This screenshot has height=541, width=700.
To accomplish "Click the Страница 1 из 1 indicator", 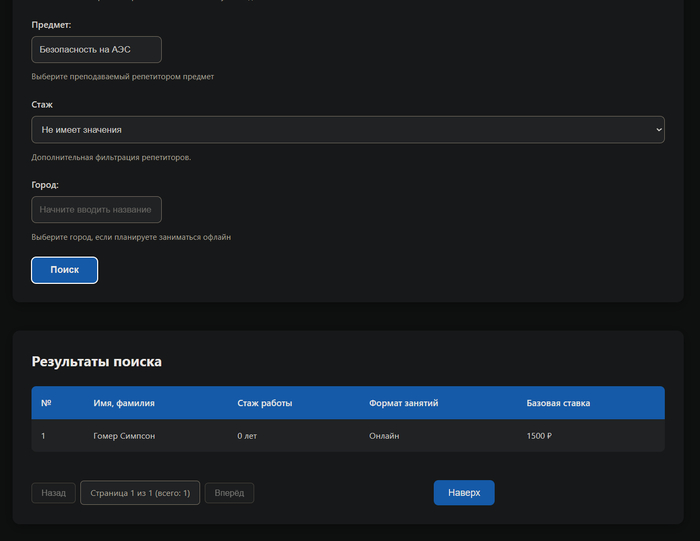I will pos(140,493).
